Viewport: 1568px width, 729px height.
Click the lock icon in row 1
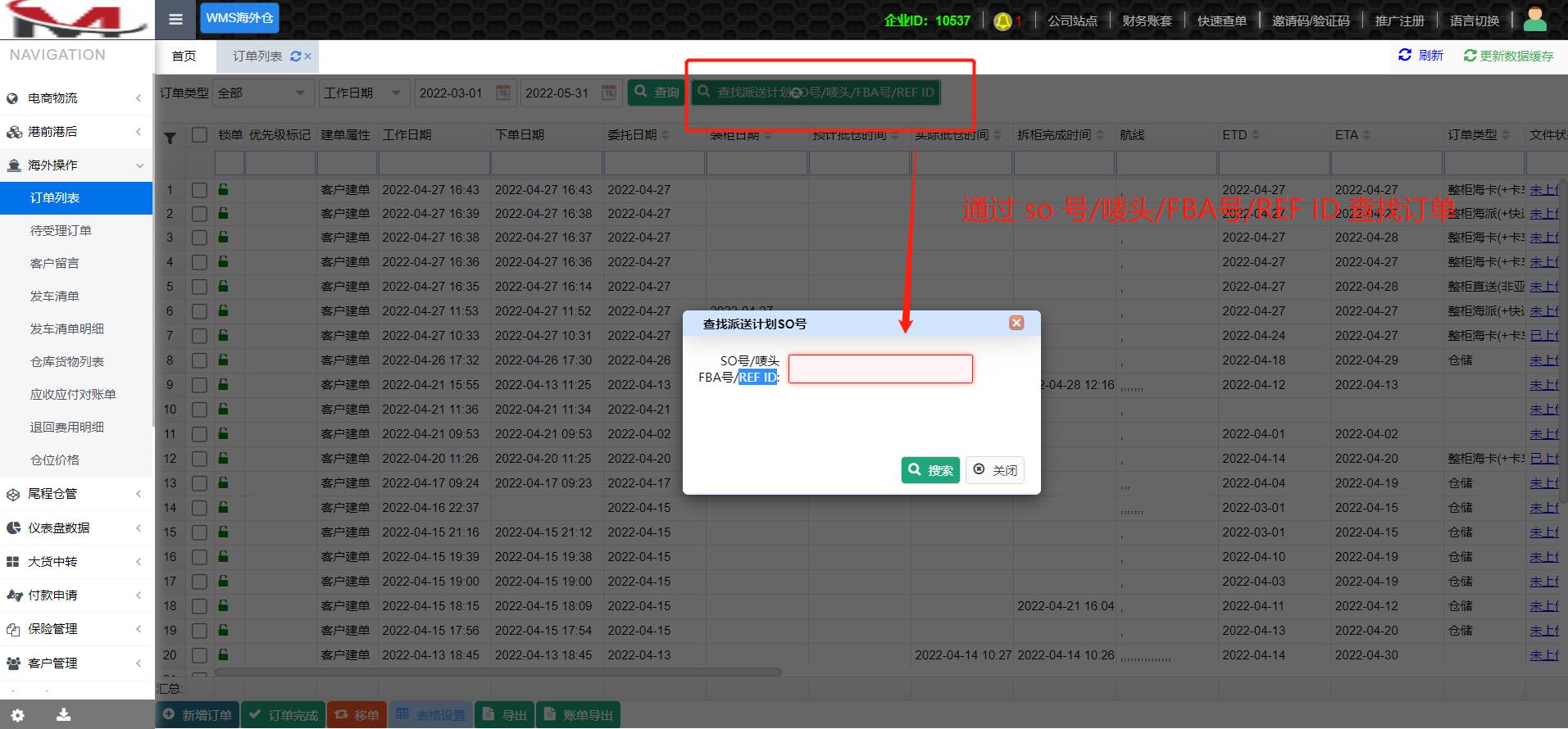click(x=223, y=189)
